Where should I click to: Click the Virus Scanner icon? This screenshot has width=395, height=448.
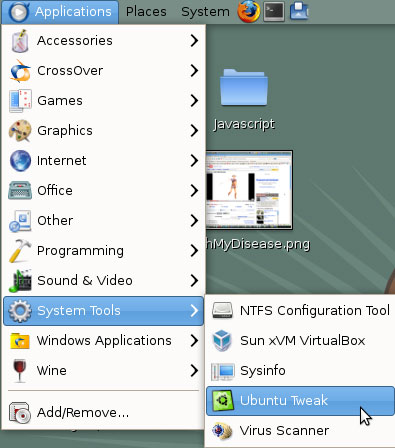point(222,431)
